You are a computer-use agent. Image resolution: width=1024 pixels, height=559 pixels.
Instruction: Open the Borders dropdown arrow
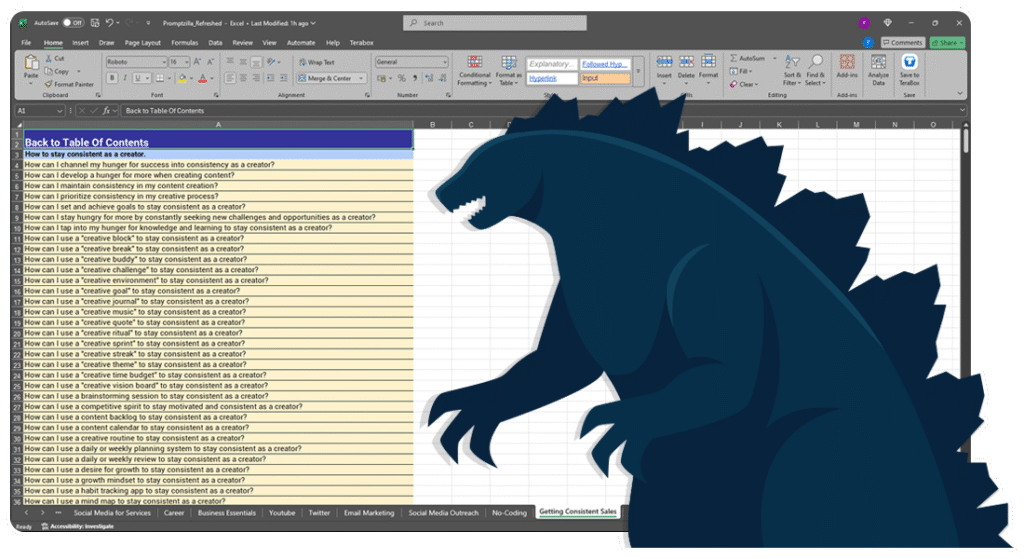[168, 78]
